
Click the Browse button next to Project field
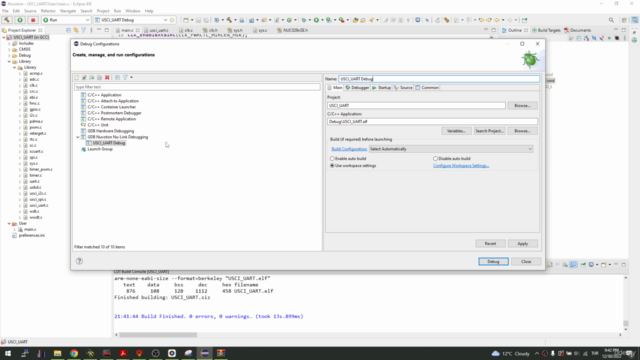point(522,106)
